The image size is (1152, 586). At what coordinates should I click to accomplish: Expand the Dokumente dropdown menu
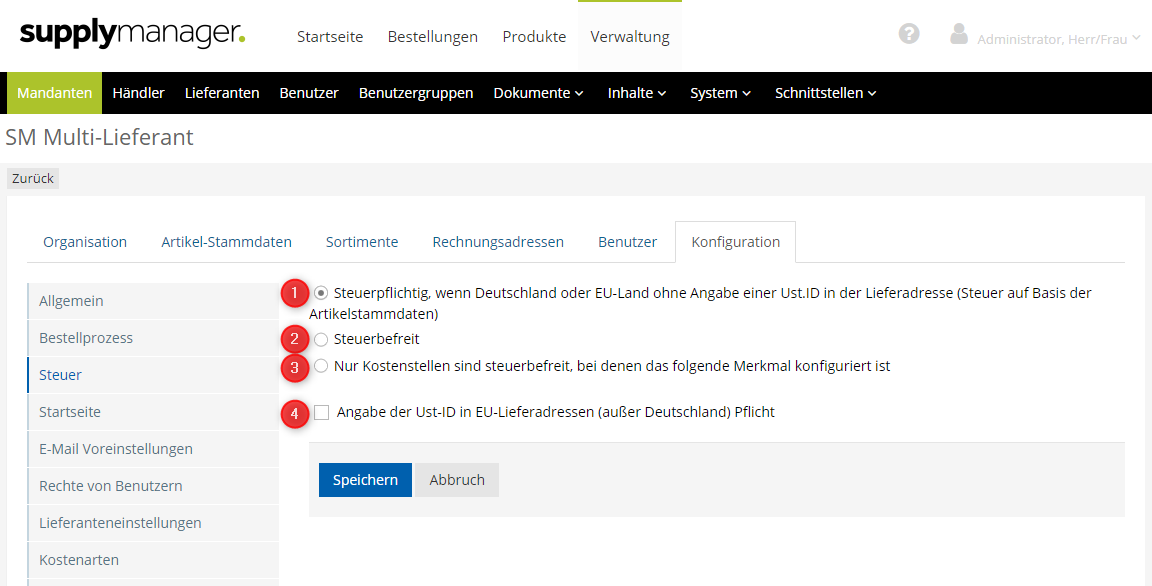(x=538, y=93)
